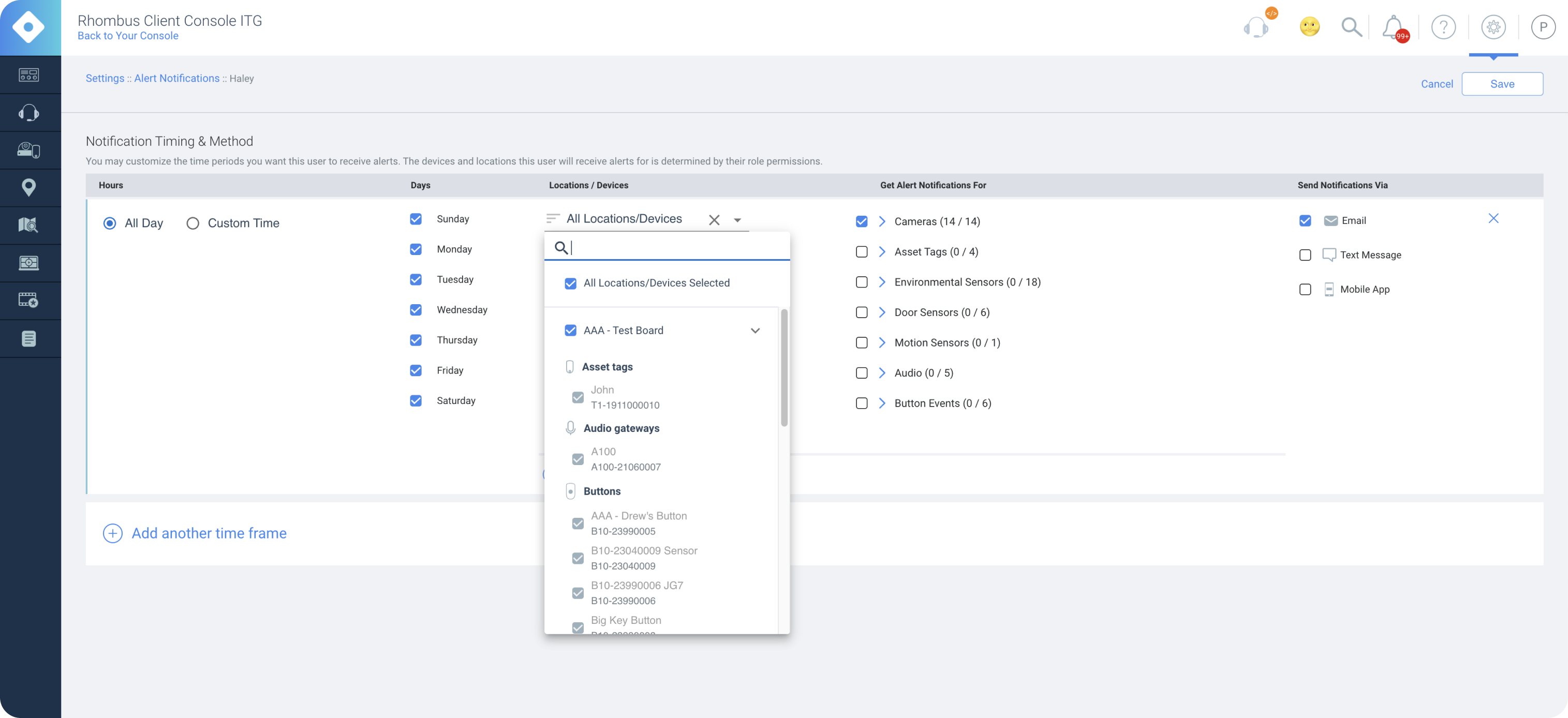Screen dimensions: 1568x718
Task: Expand the Environmental Sensors chevron
Action: [881, 282]
